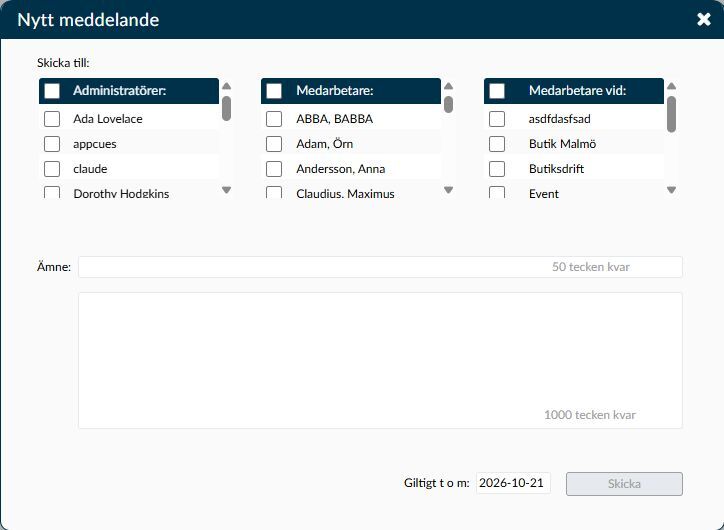724x530 pixels.
Task: Tick the appcues checkbox
Action: coord(52,144)
